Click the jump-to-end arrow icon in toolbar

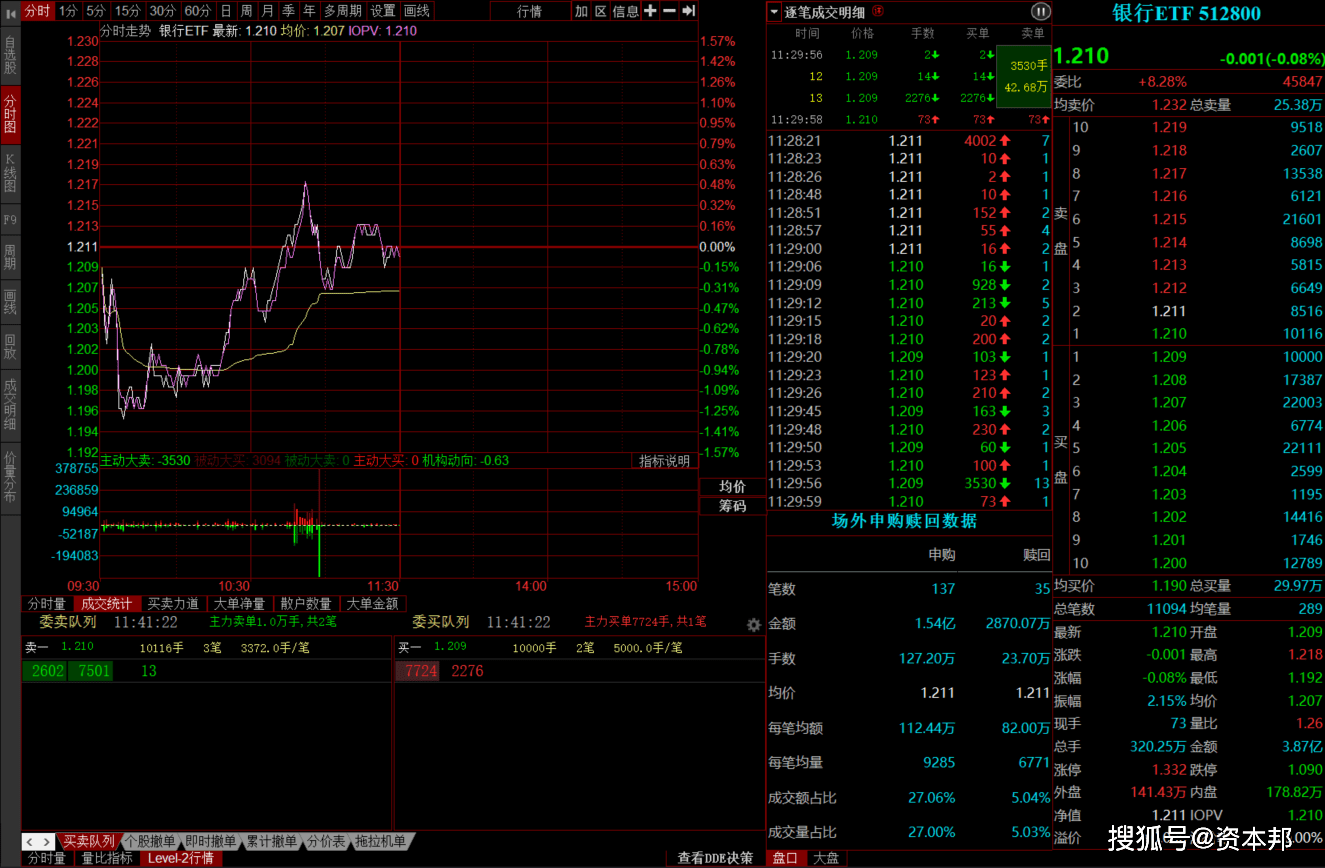[688, 10]
